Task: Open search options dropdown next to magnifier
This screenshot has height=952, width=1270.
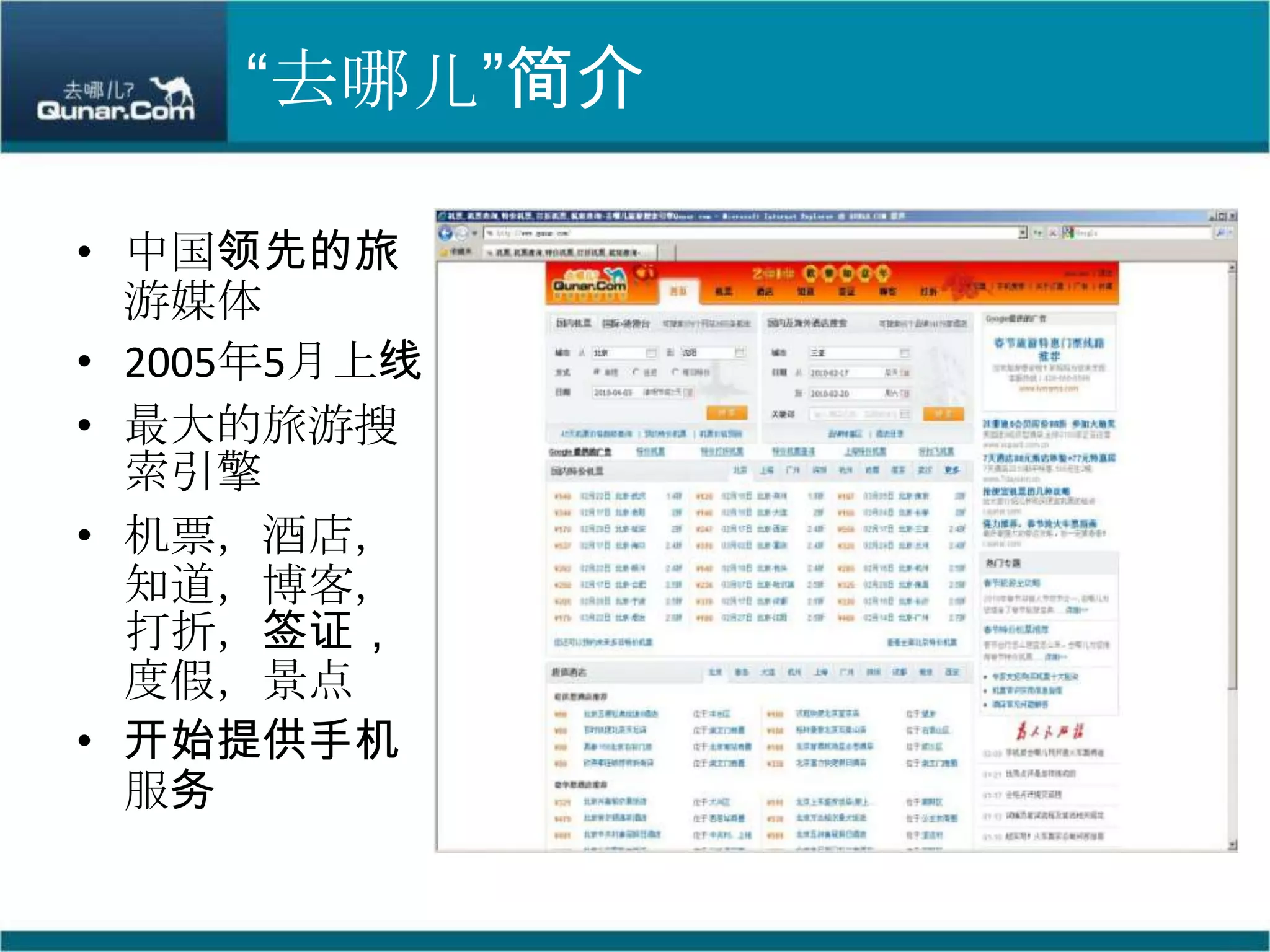Action: click(x=1231, y=233)
